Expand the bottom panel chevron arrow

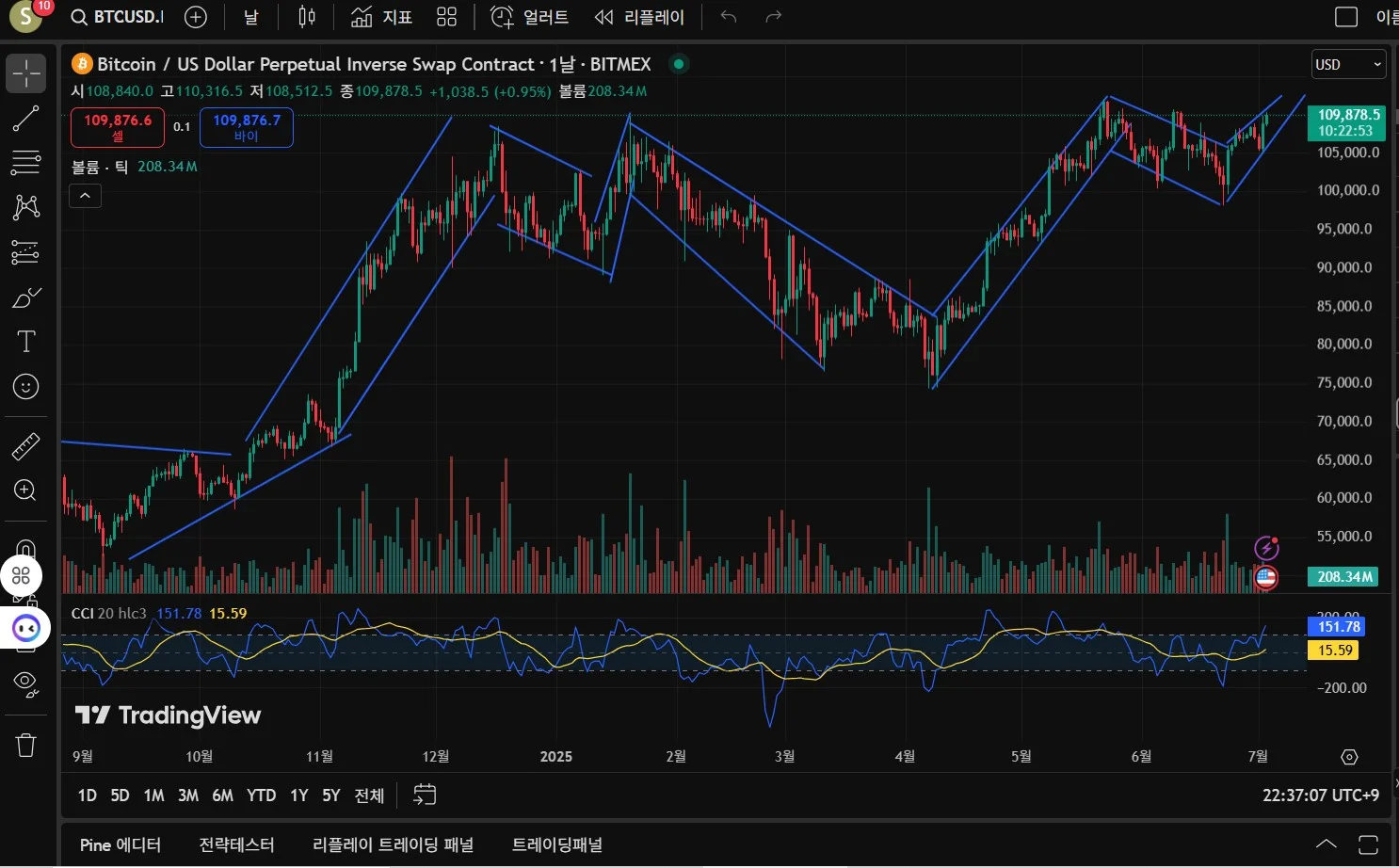tap(1326, 844)
